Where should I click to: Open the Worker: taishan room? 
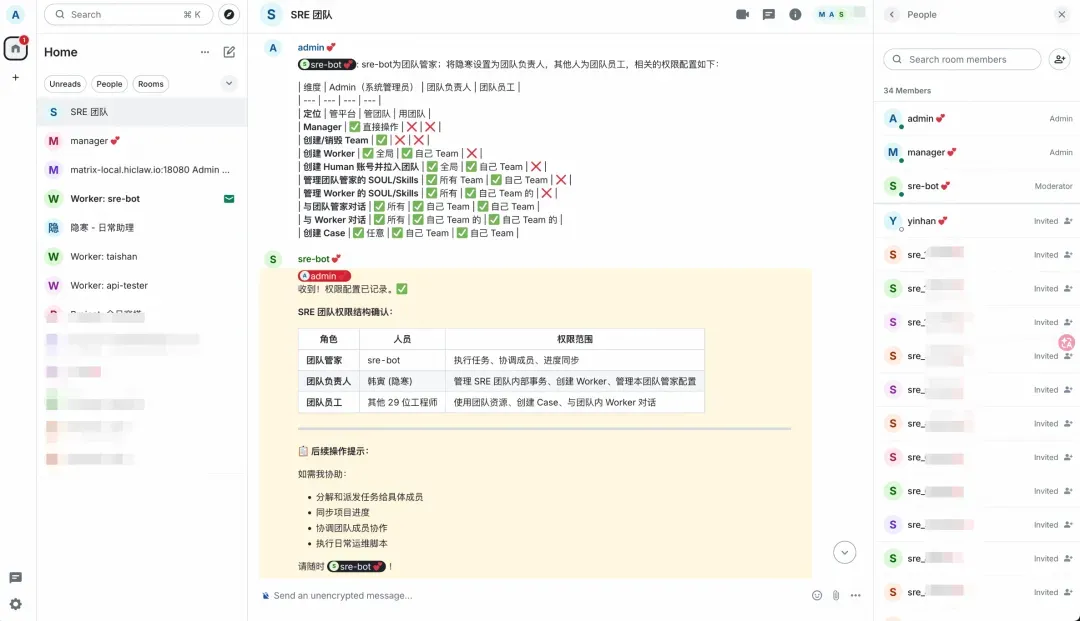pos(142,257)
